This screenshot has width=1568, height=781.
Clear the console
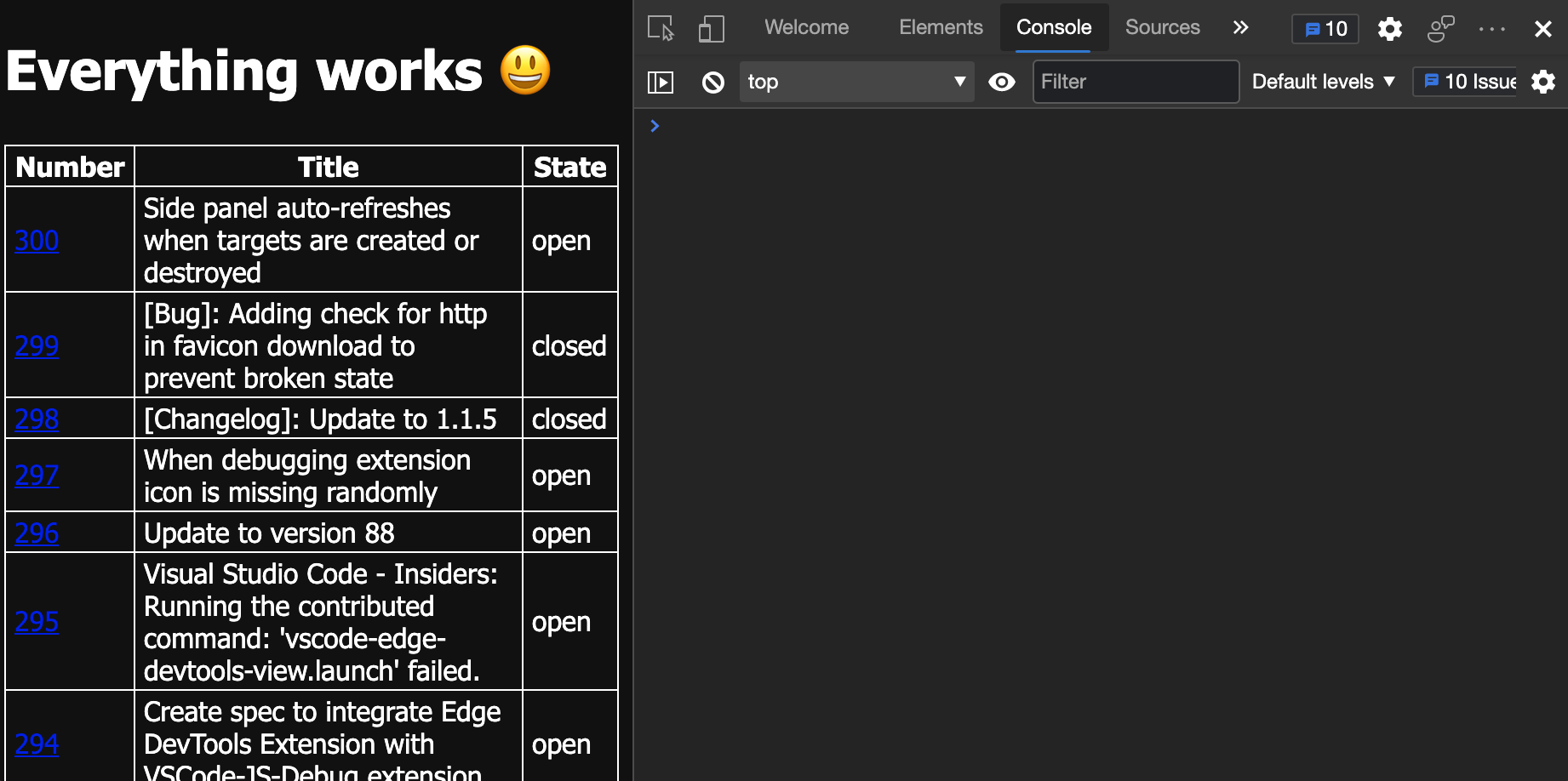(x=712, y=82)
